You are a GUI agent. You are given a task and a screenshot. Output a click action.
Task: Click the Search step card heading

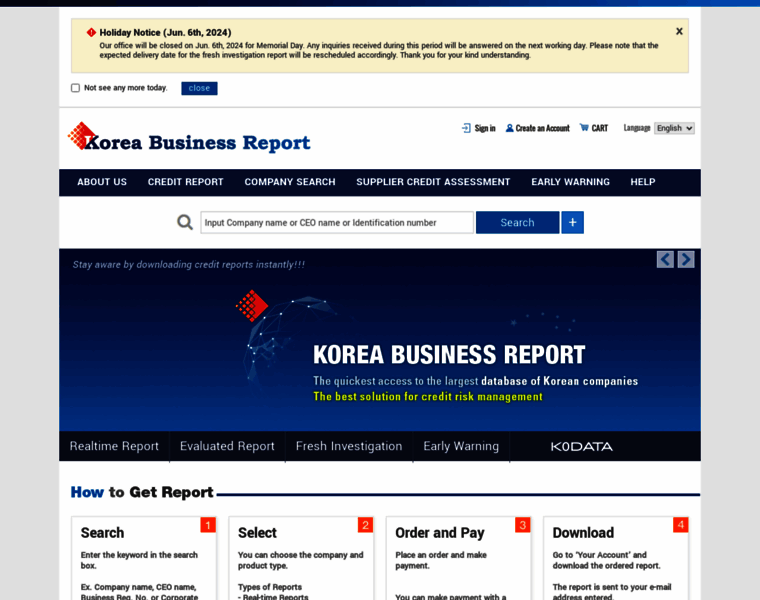[102, 533]
